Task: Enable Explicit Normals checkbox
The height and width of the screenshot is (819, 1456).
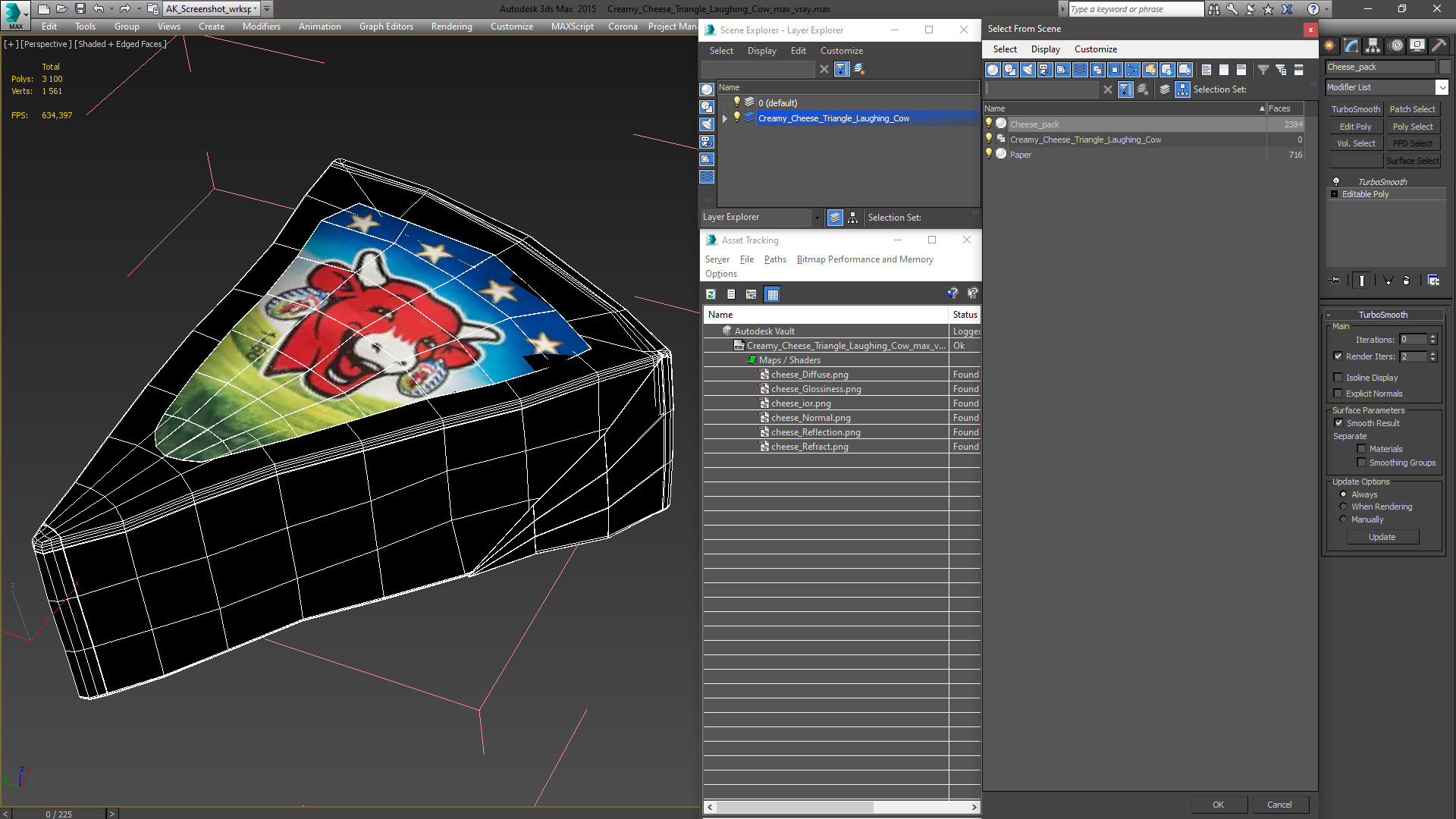Action: (x=1338, y=394)
